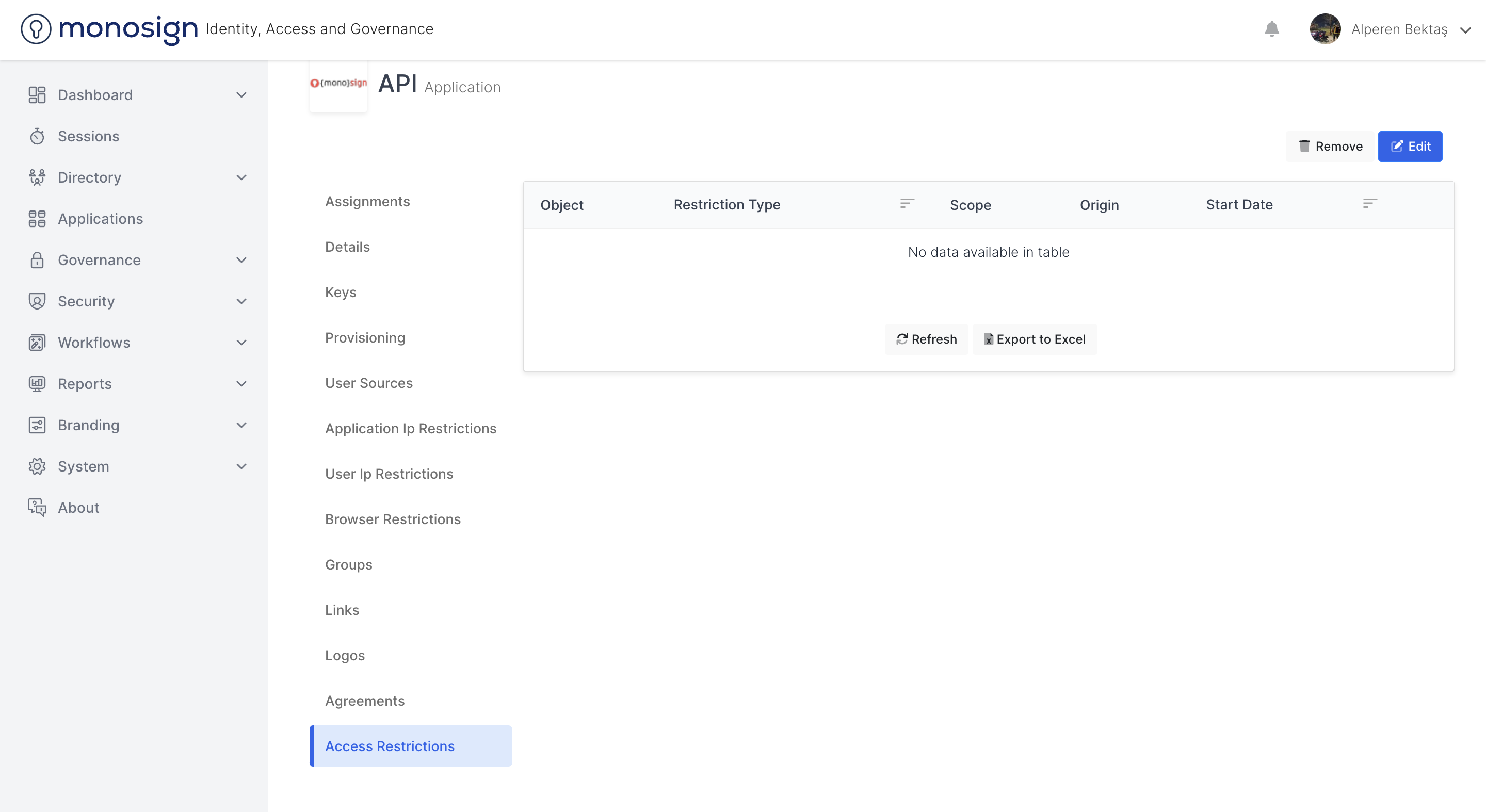Expand the Directory section chevron
Image resolution: width=1486 pixels, height=812 pixels.
[x=241, y=177]
